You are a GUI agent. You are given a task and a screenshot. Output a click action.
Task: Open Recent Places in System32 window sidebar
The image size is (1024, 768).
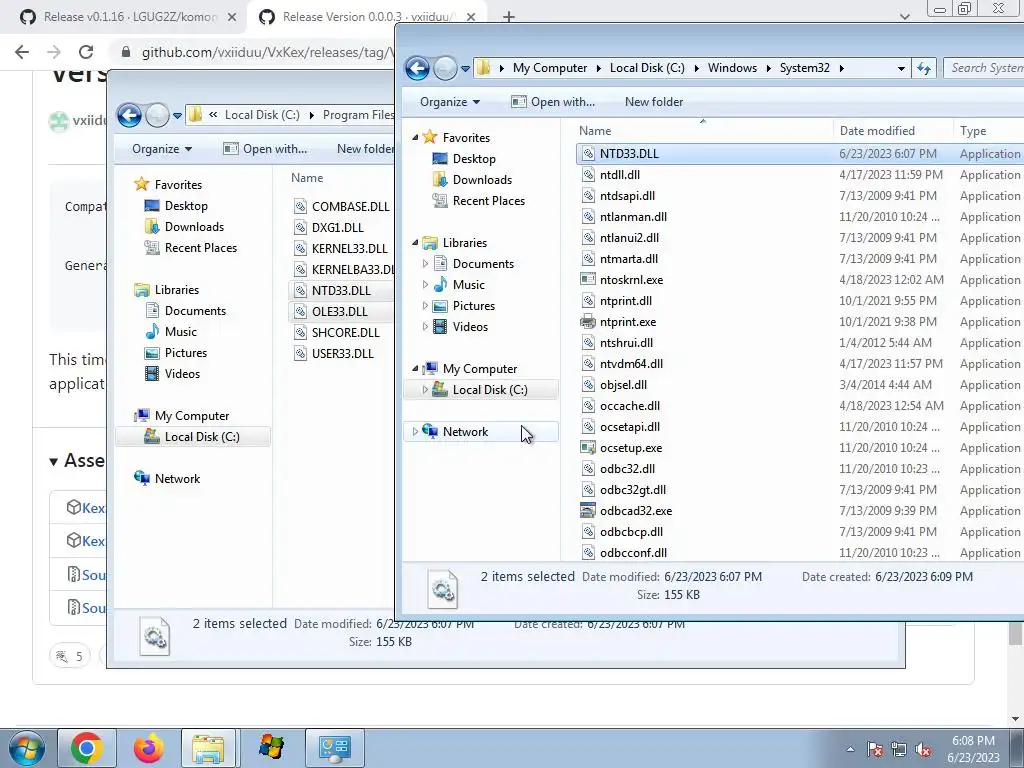click(x=488, y=200)
